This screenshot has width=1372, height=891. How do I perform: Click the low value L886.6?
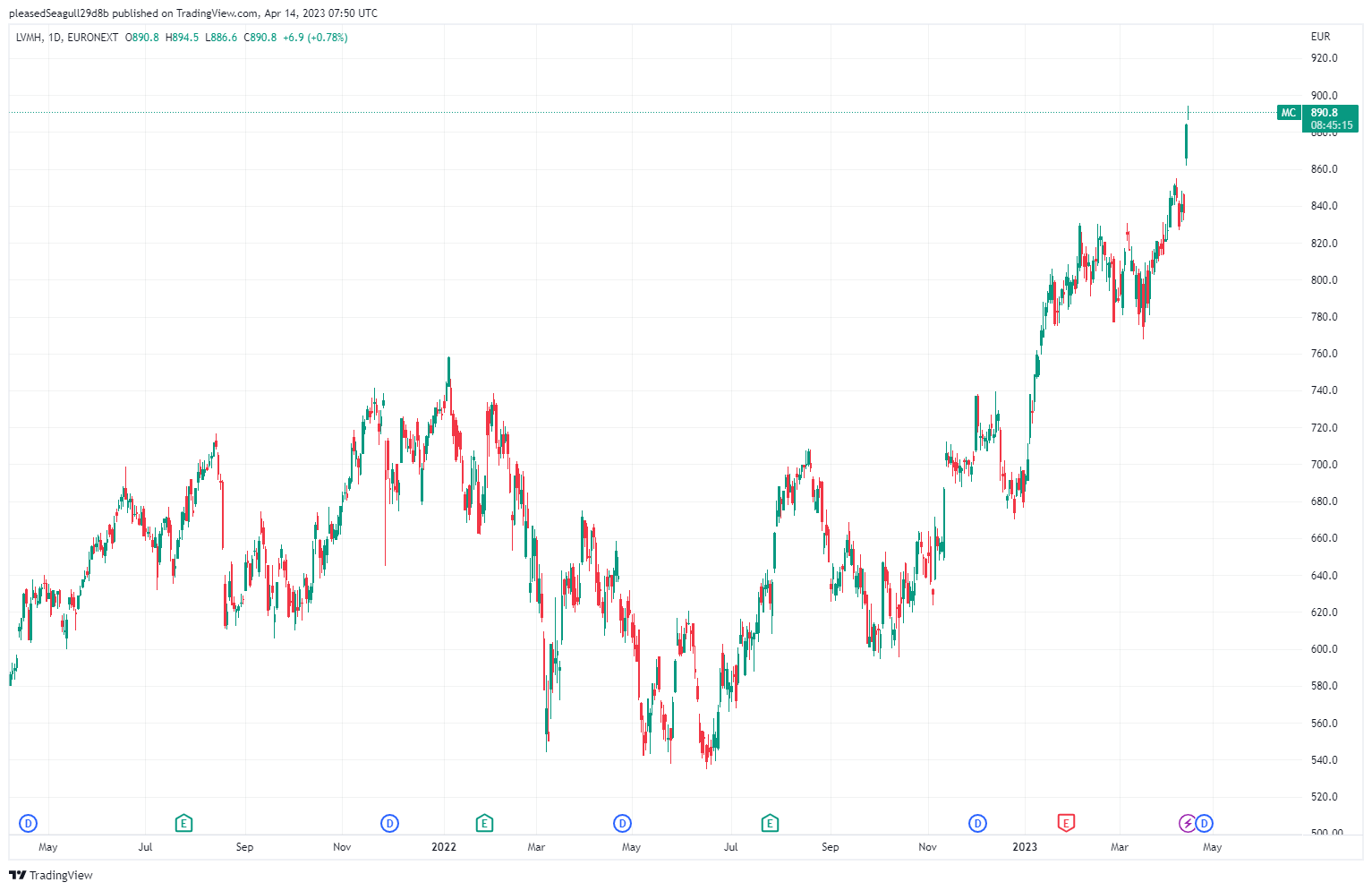(x=221, y=38)
